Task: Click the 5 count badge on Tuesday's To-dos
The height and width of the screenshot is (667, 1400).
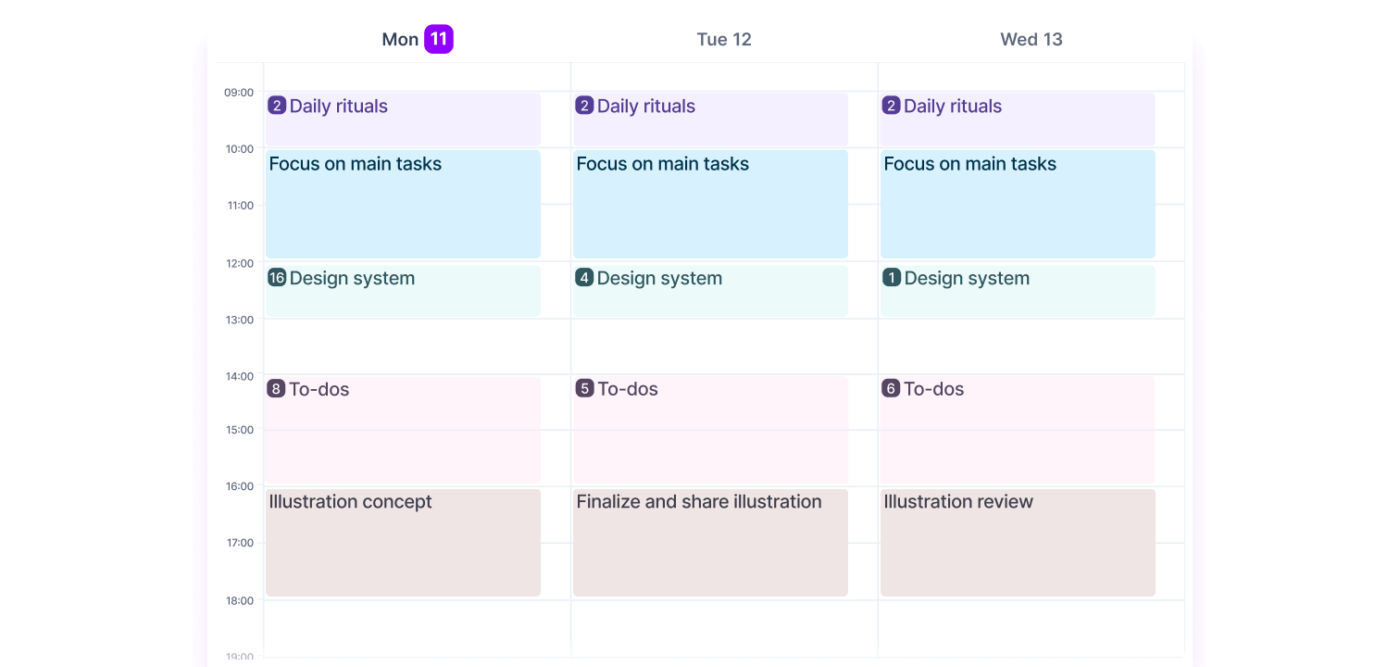Action: click(x=584, y=389)
